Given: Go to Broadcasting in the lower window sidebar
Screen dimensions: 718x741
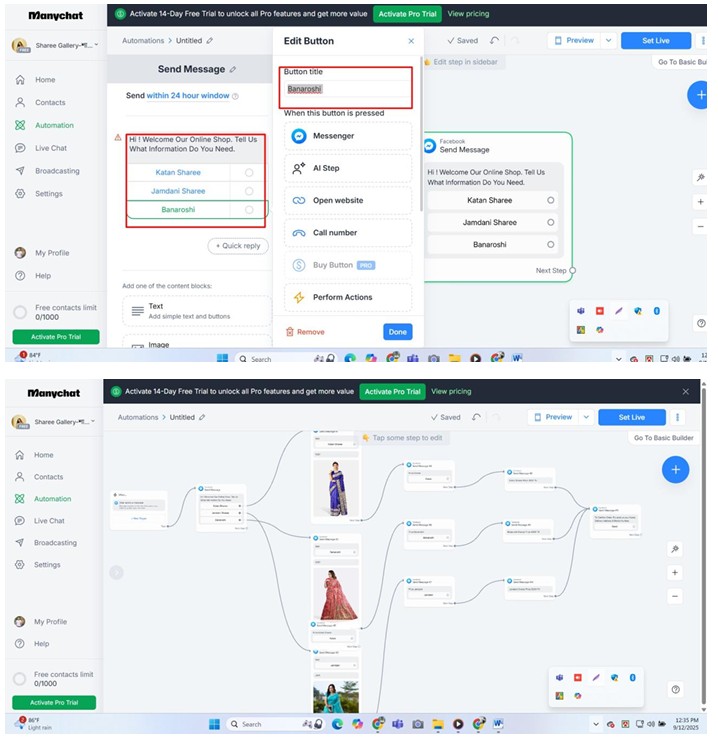Looking at the screenshot, I should click(55, 543).
